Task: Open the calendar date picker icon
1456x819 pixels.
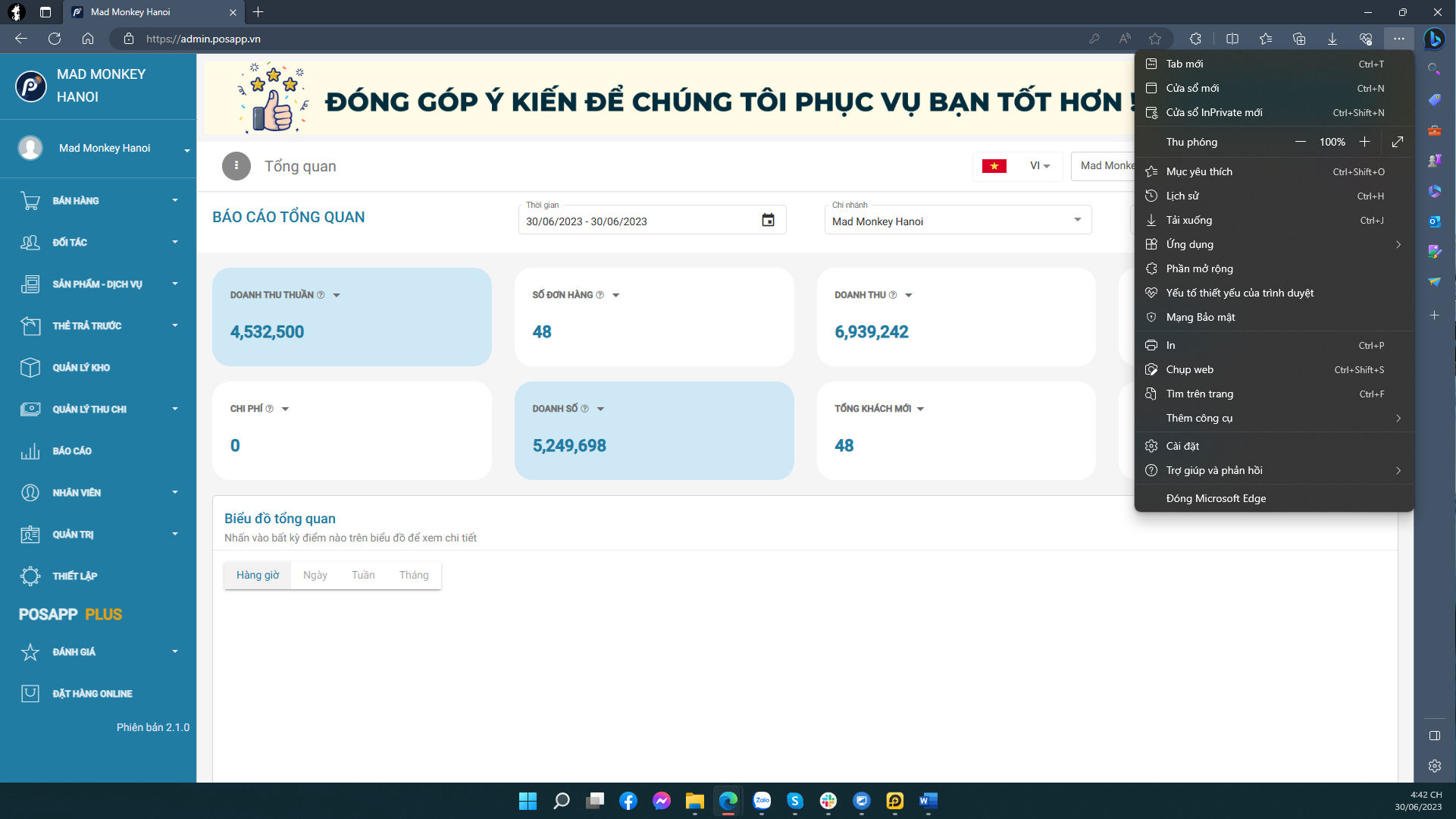Action: 768,221
